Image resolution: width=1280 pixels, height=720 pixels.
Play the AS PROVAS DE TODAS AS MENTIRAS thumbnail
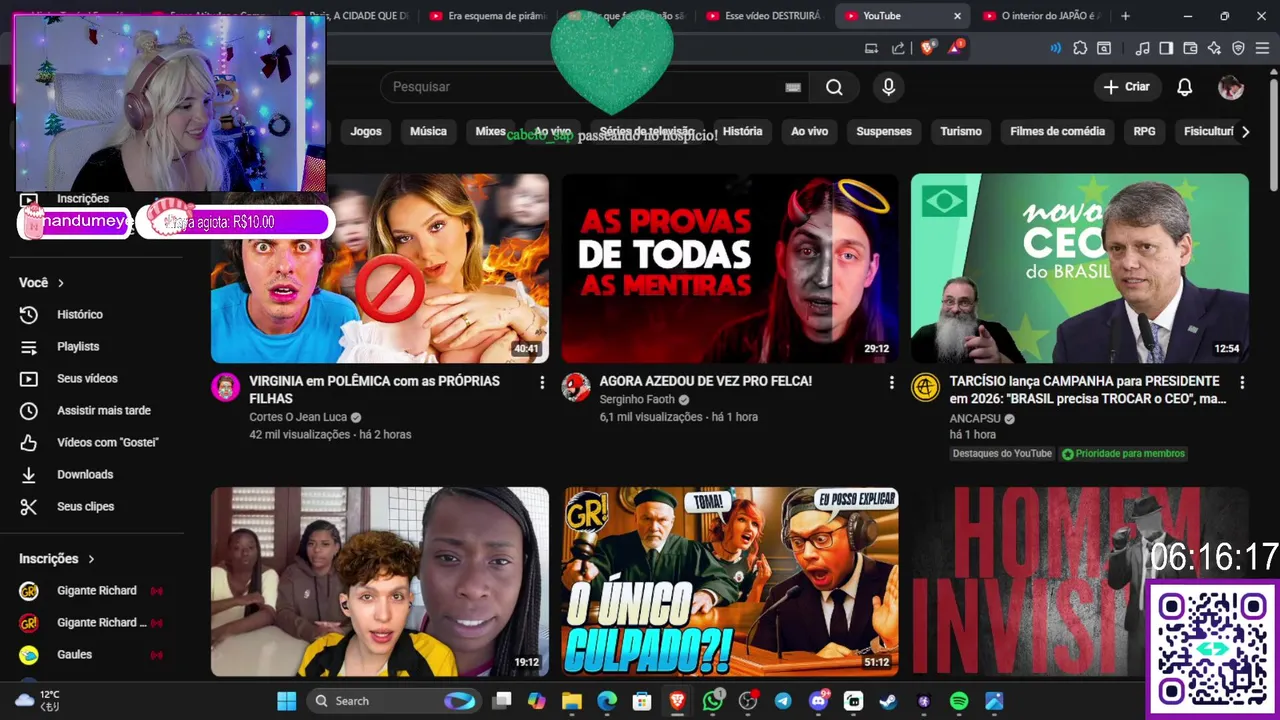pos(730,268)
